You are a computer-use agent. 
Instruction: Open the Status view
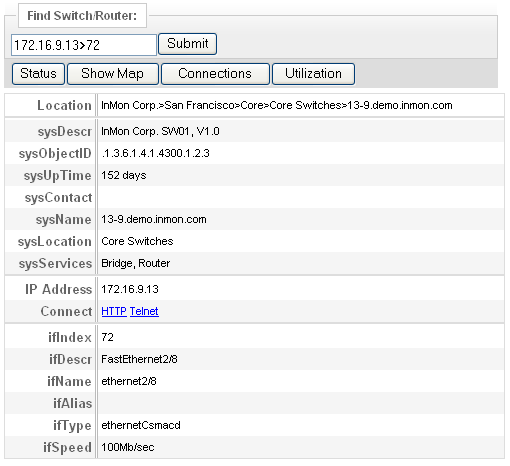(x=38, y=74)
